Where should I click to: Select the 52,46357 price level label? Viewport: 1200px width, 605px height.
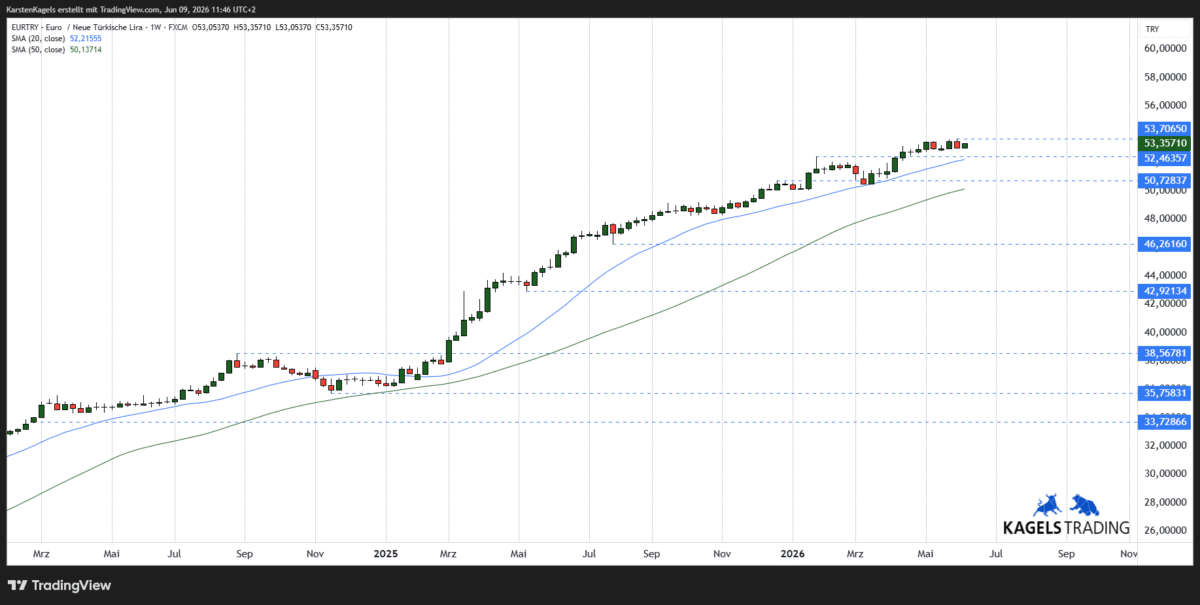pos(1165,158)
